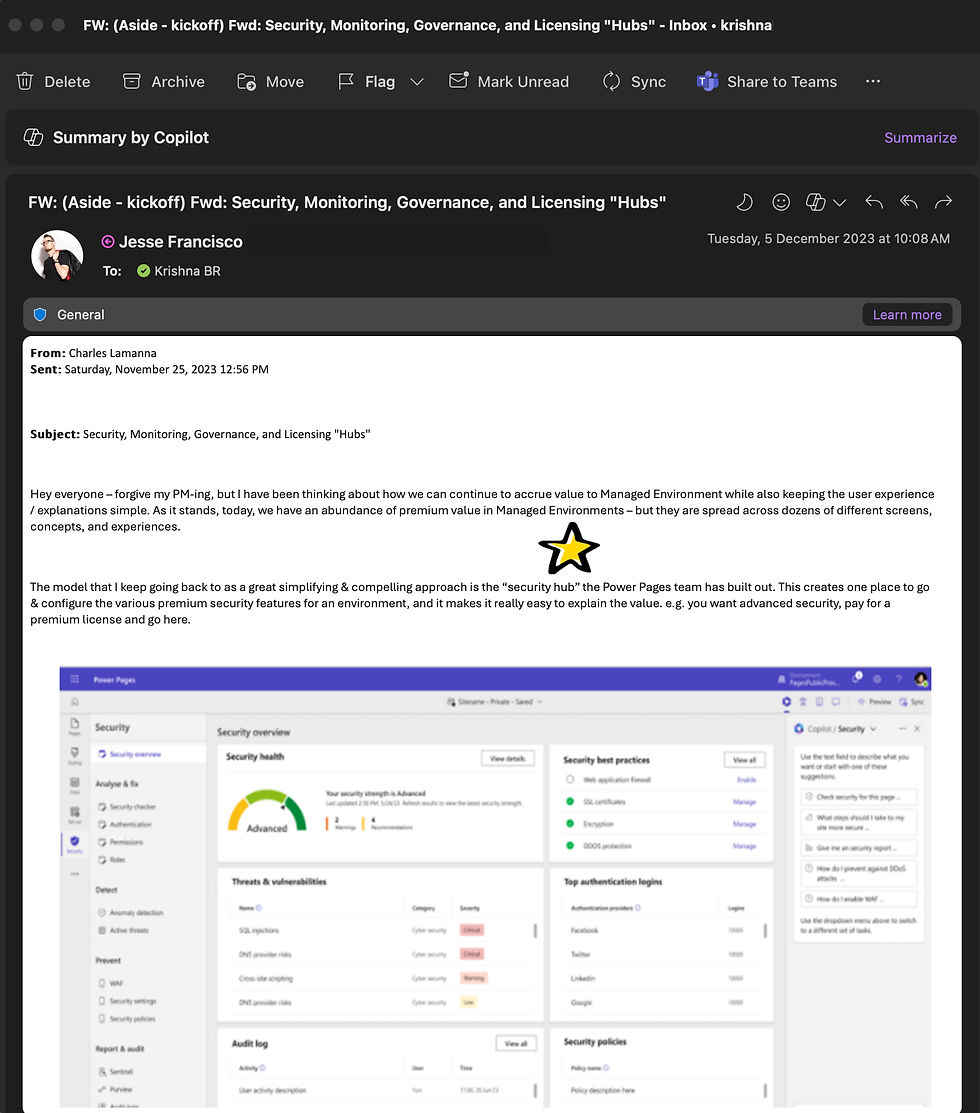
Task: Snooze the email with the moon icon
Action: (744, 202)
